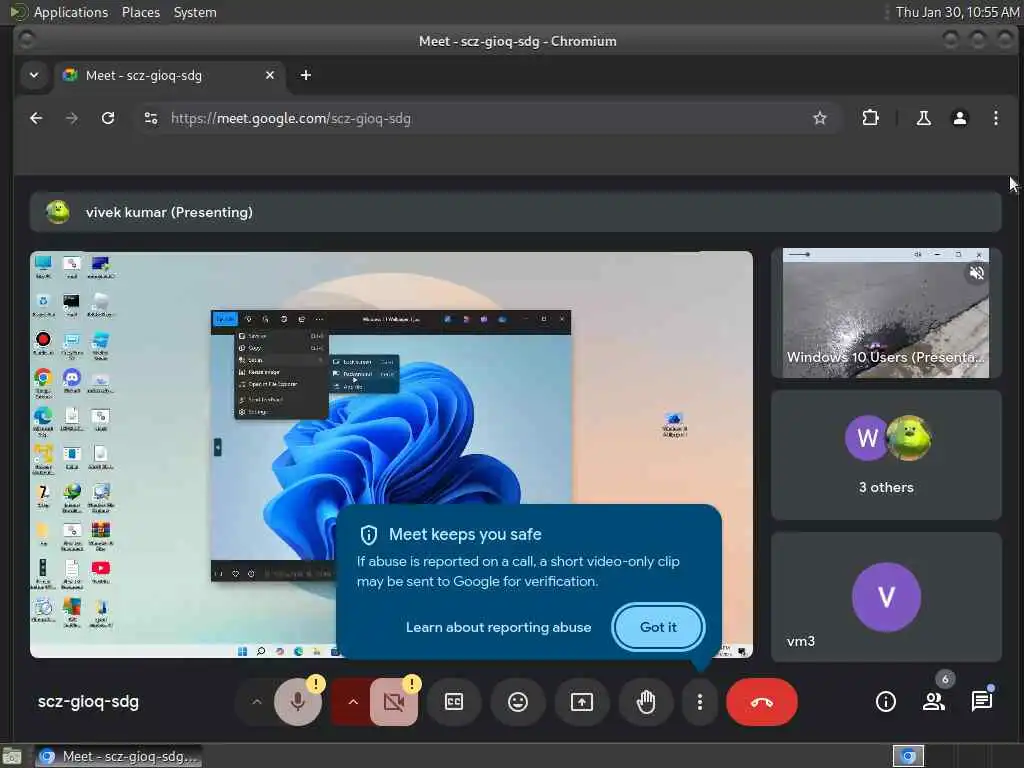
Task: Turn on captions with CC button
Action: click(454, 702)
